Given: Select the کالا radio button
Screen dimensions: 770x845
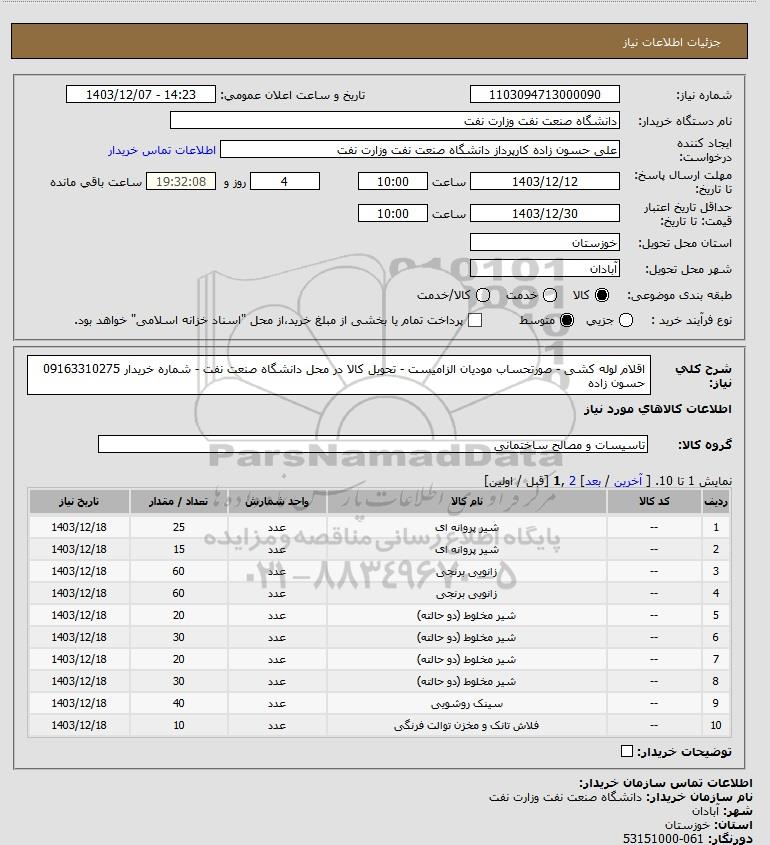Looking at the screenshot, I should tap(601, 295).
